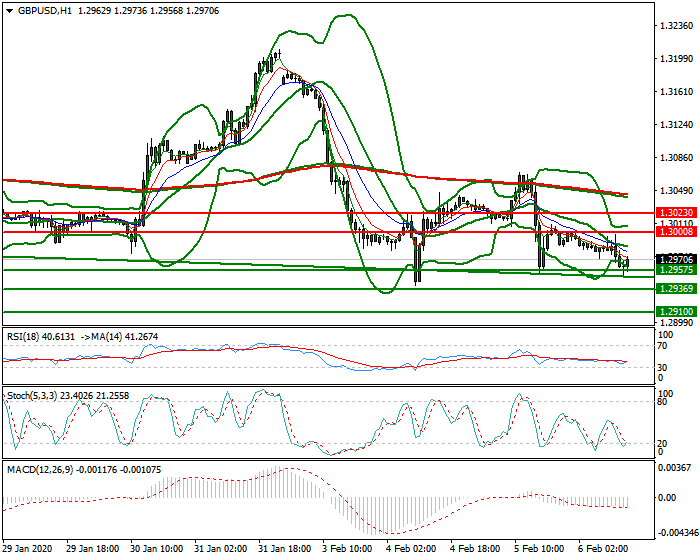Select the 30 Jan 10:00 time label

[x=157, y=548]
